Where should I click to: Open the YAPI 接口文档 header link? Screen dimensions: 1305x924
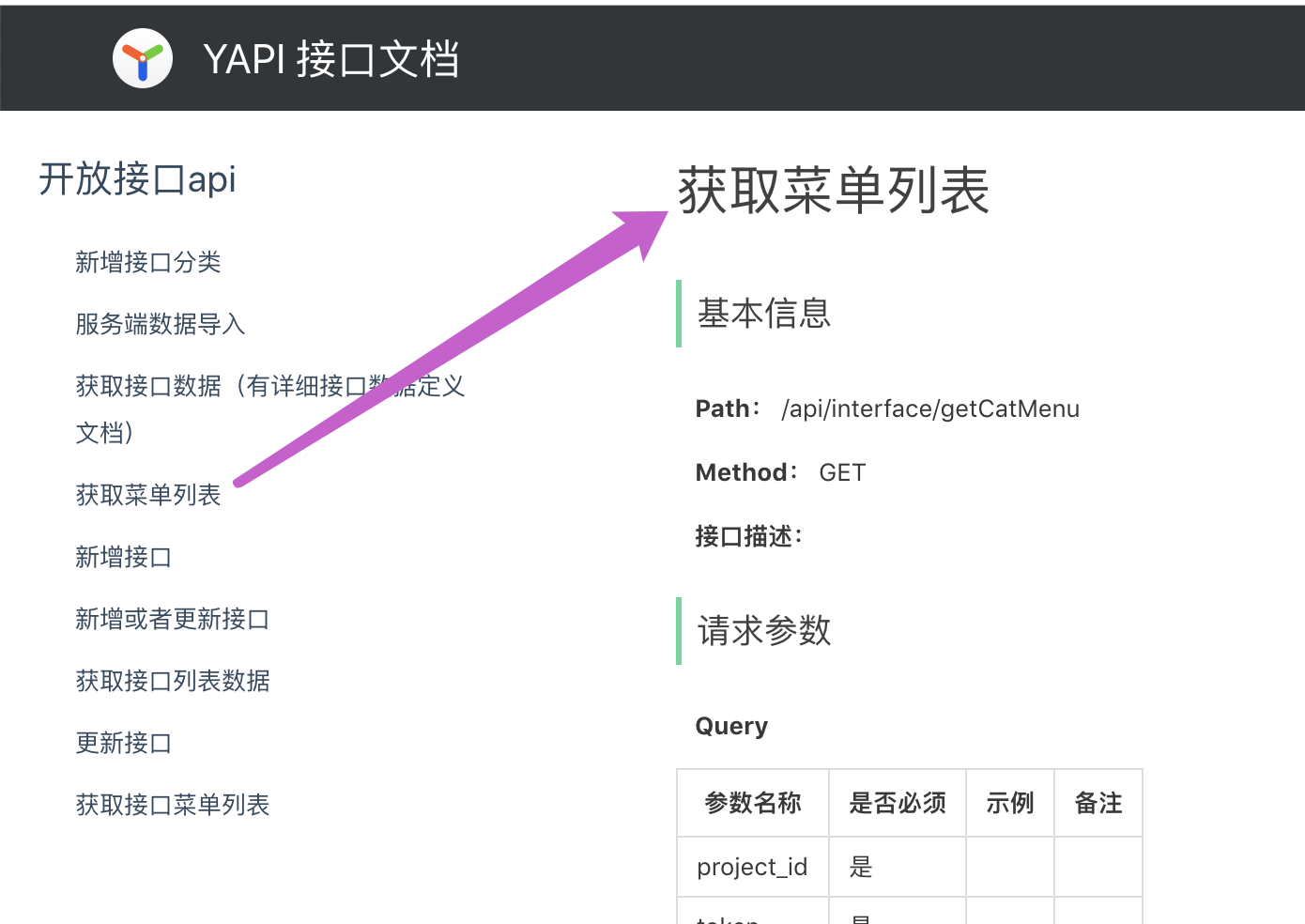click(330, 59)
